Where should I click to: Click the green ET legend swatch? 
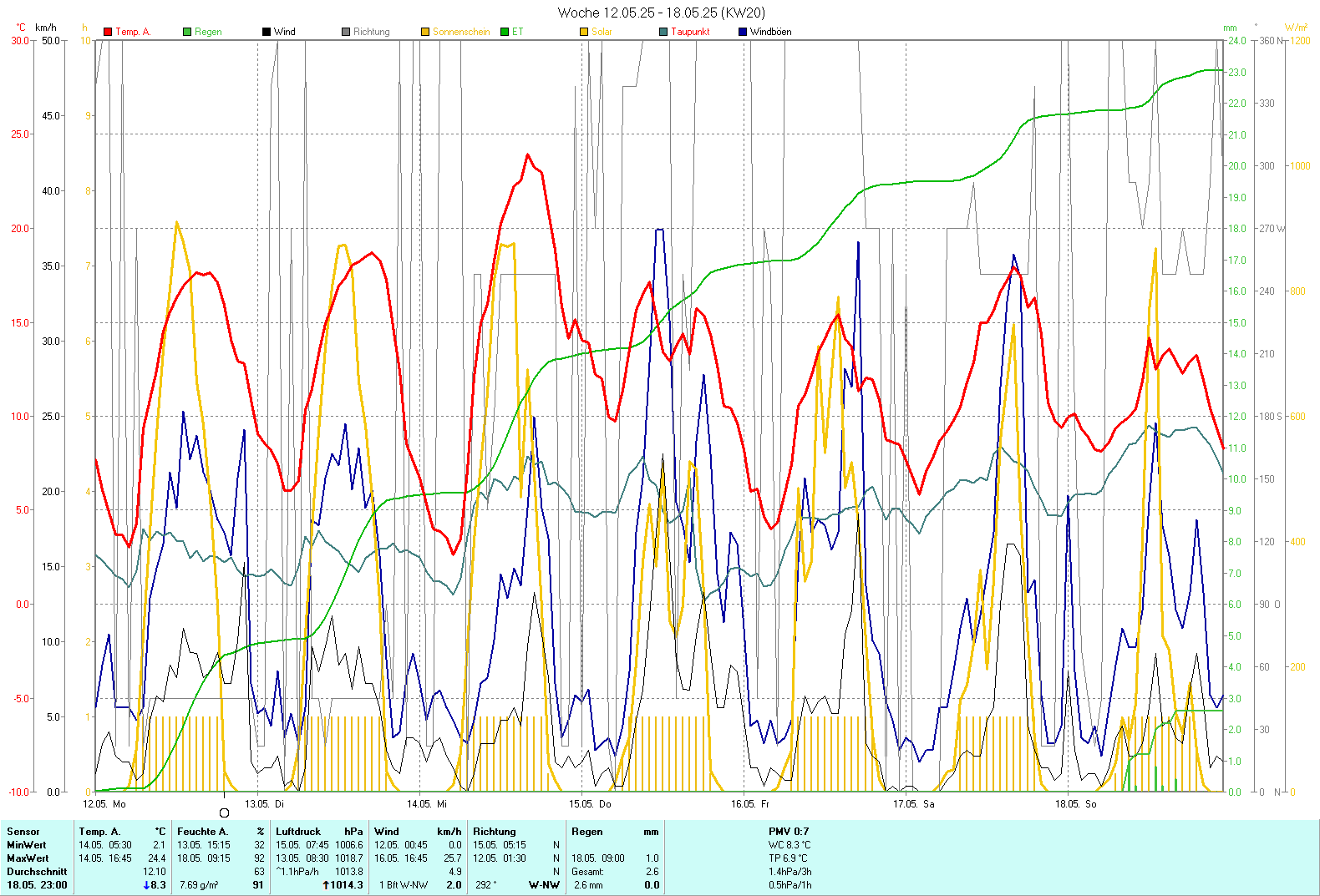coord(505,32)
